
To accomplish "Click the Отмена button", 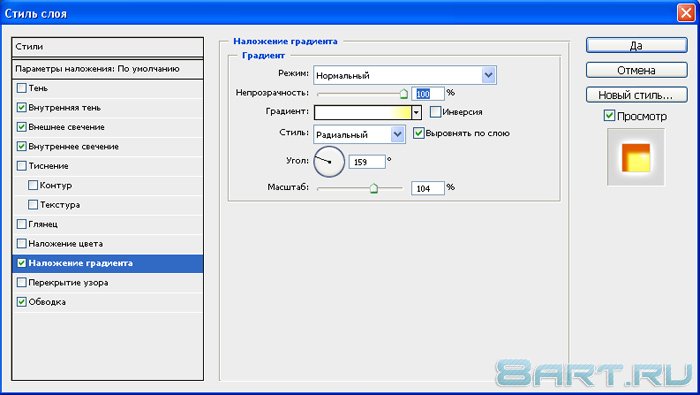I will [x=636, y=70].
